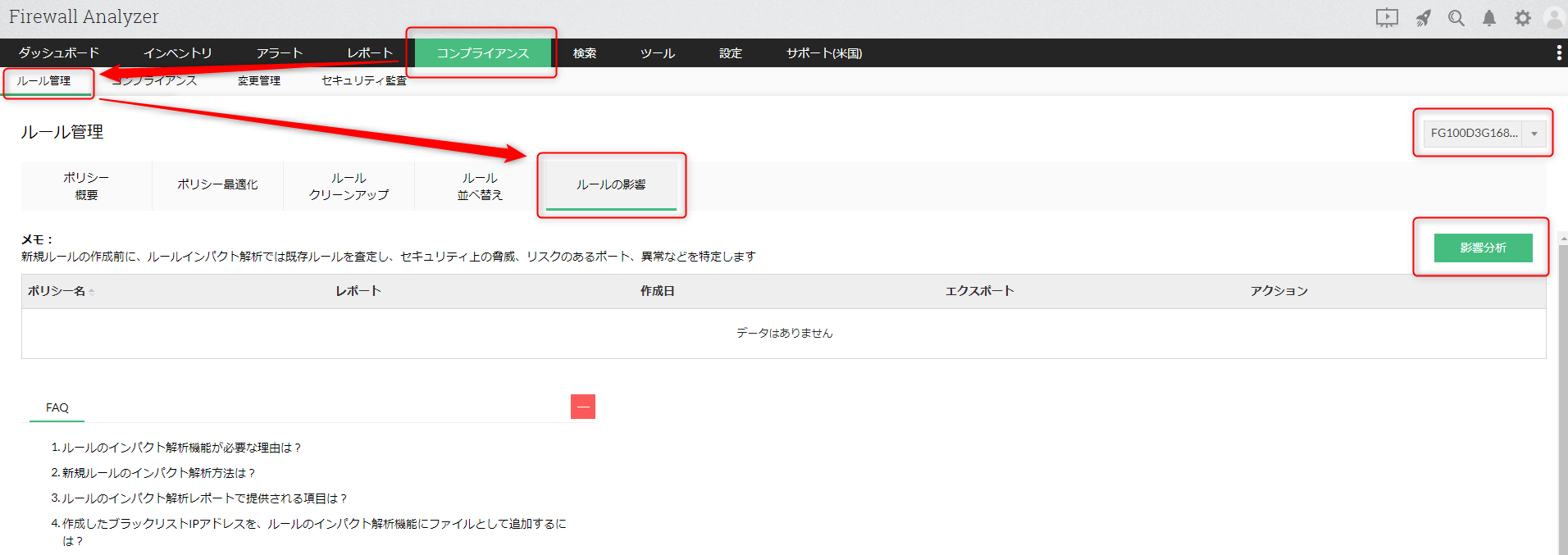
Task: Select the ポリシー最適化 tab
Action: pyautogui.click(x=217, y=186)
